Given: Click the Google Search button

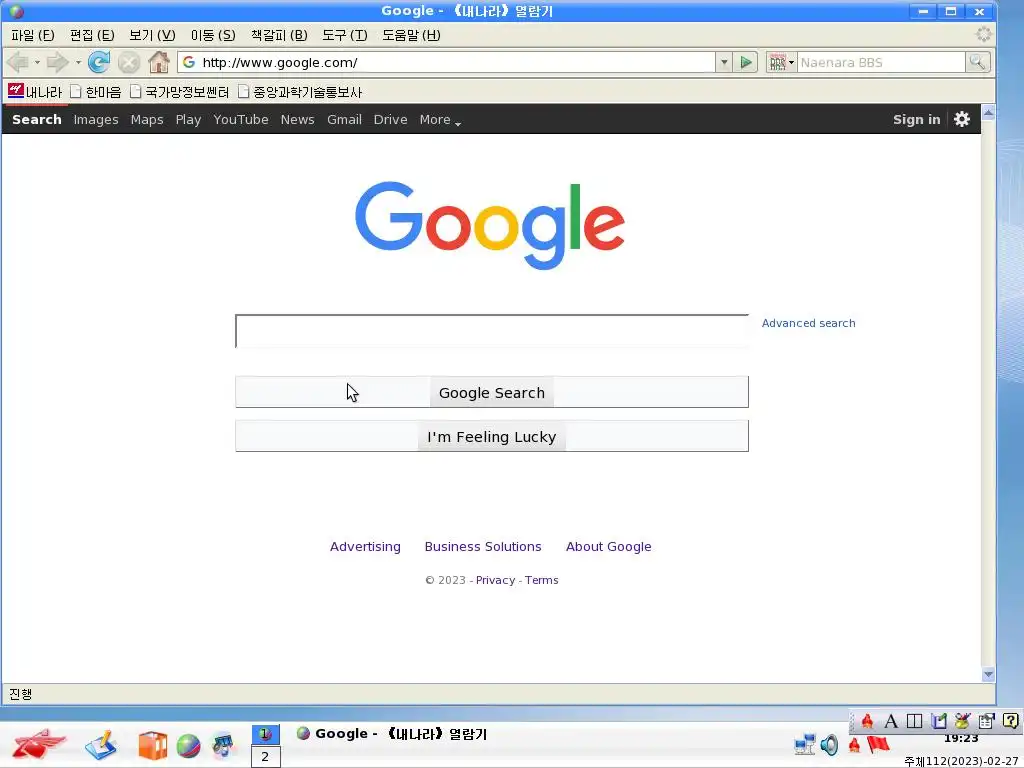Looking at the screenshot, I should (492, 392).
